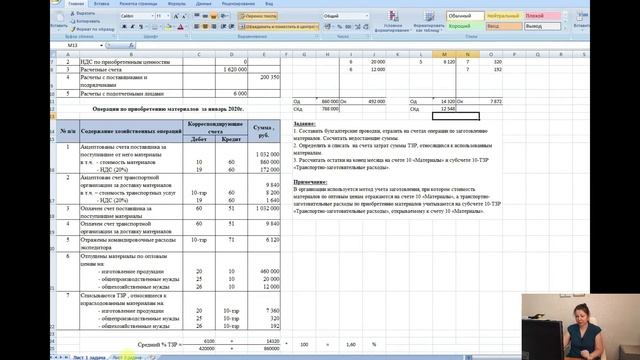Screen dimensions: 640x360
Task: Toggle Middle Align vertical alignment
Action: point(205,16)
